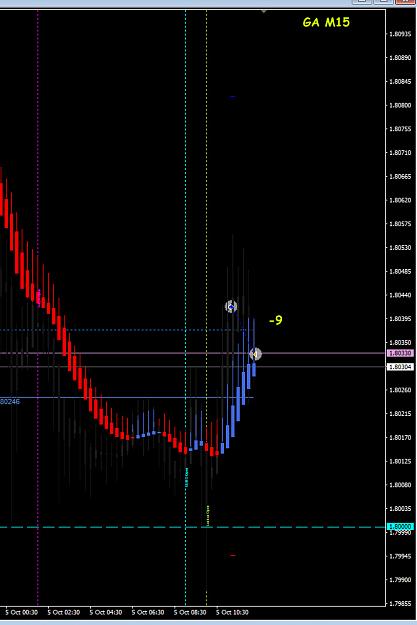The image size is (417, 625).
Task: Click the '5 Oct 02:30' time label
Action: coord(63,612)
